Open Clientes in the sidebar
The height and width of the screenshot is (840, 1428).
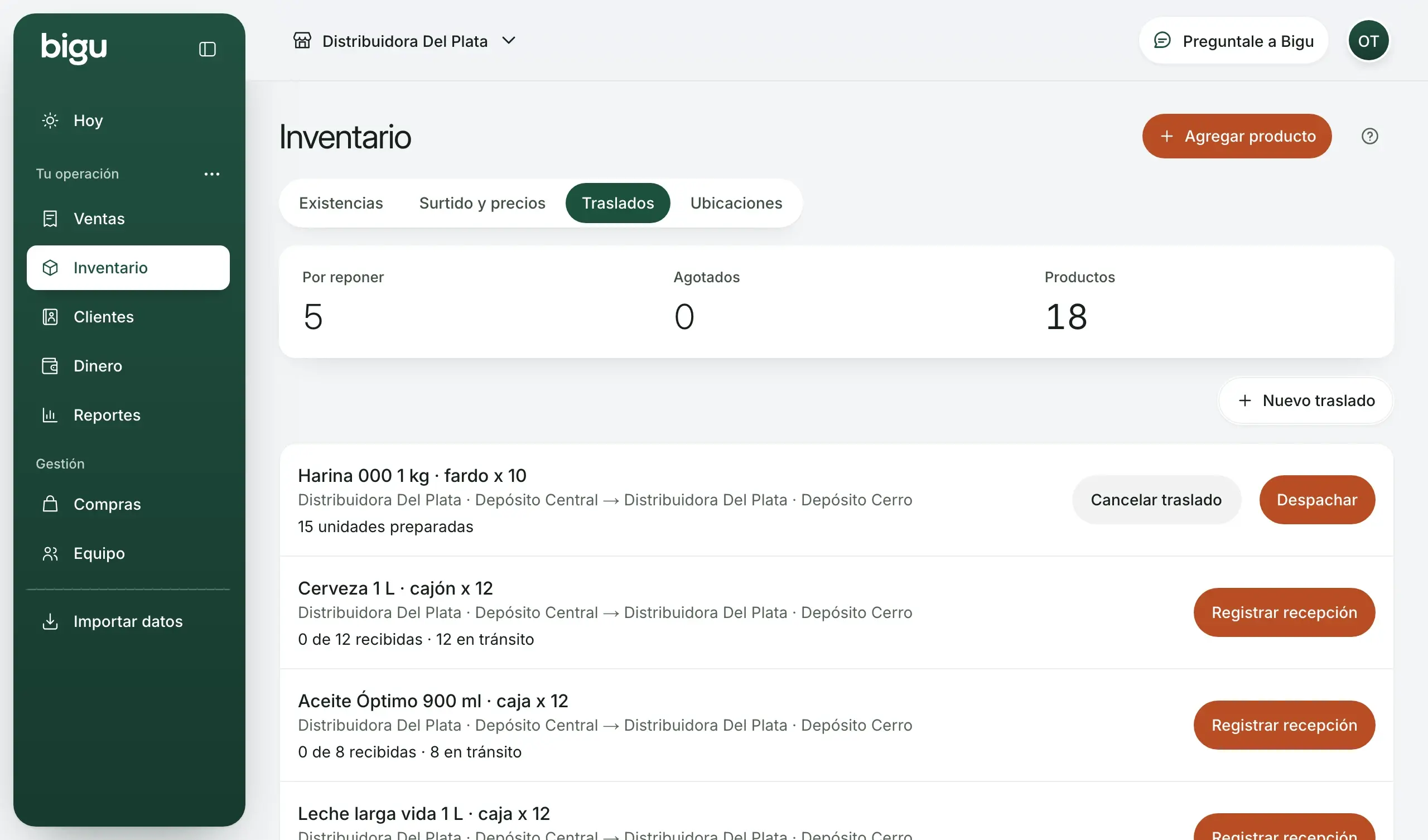pos(128,317)
